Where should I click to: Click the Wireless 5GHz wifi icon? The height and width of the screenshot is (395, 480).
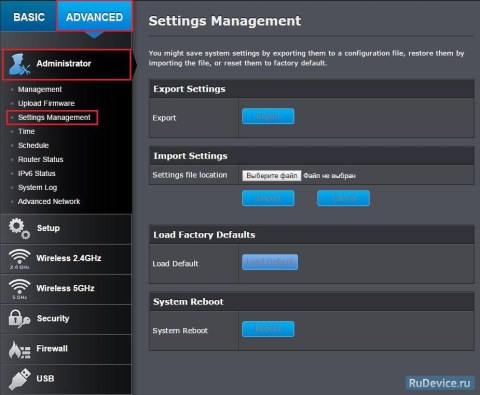[x=19, y=289]
